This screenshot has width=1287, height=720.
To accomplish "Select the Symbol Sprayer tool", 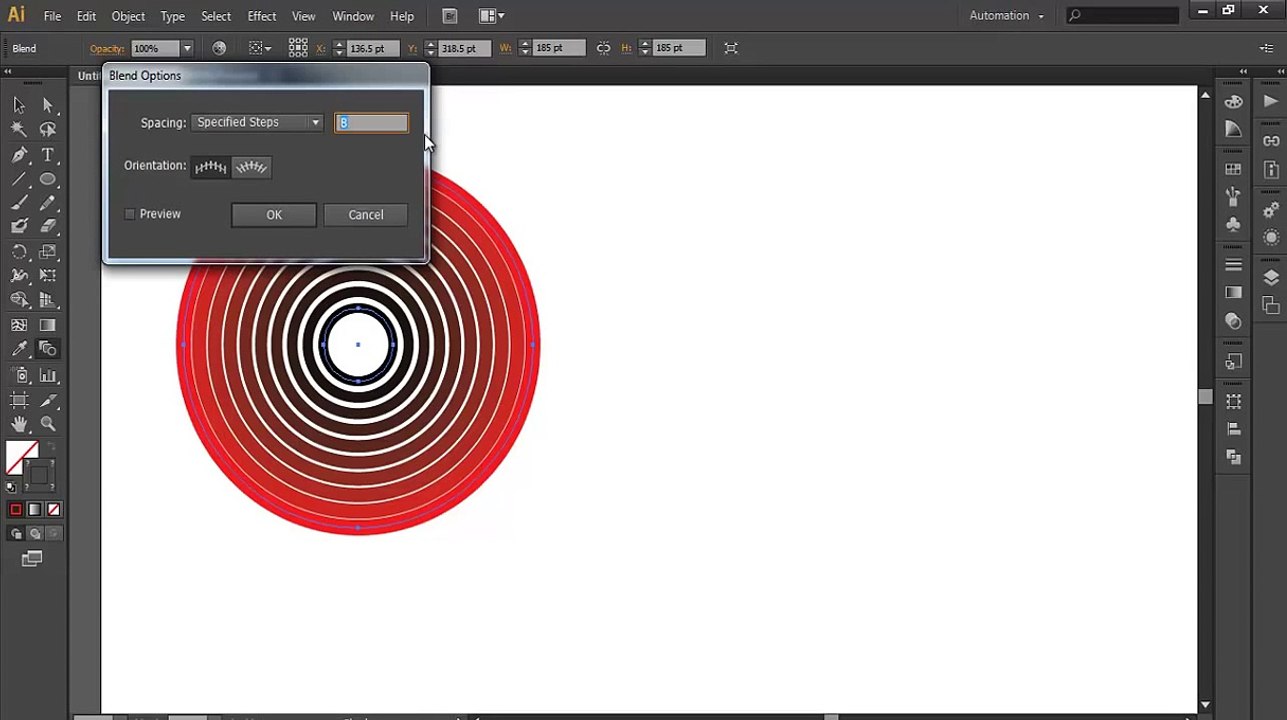I will pos(19,376).
